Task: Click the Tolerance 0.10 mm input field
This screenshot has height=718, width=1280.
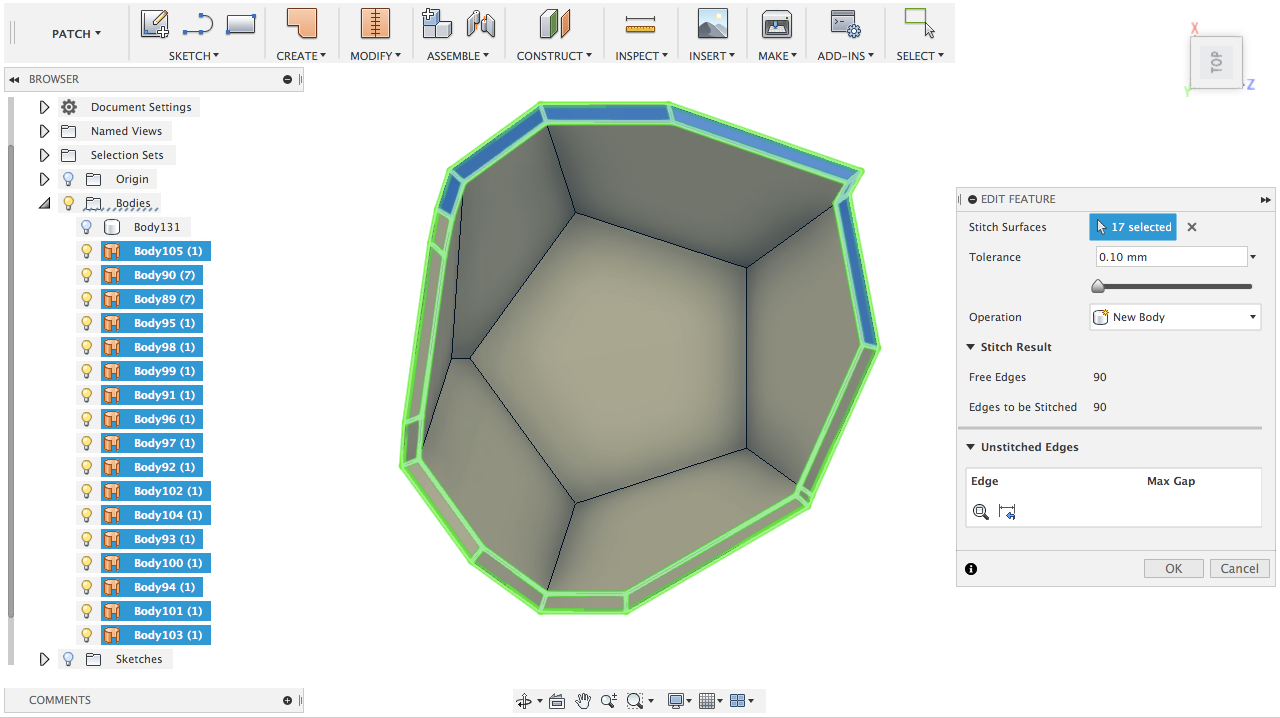Action: click(1171, 257)
